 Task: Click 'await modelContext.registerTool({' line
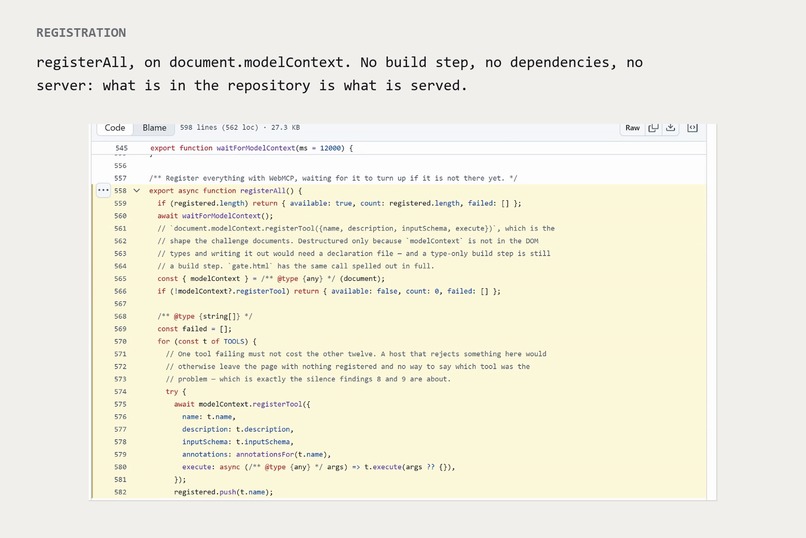(242, 404)
